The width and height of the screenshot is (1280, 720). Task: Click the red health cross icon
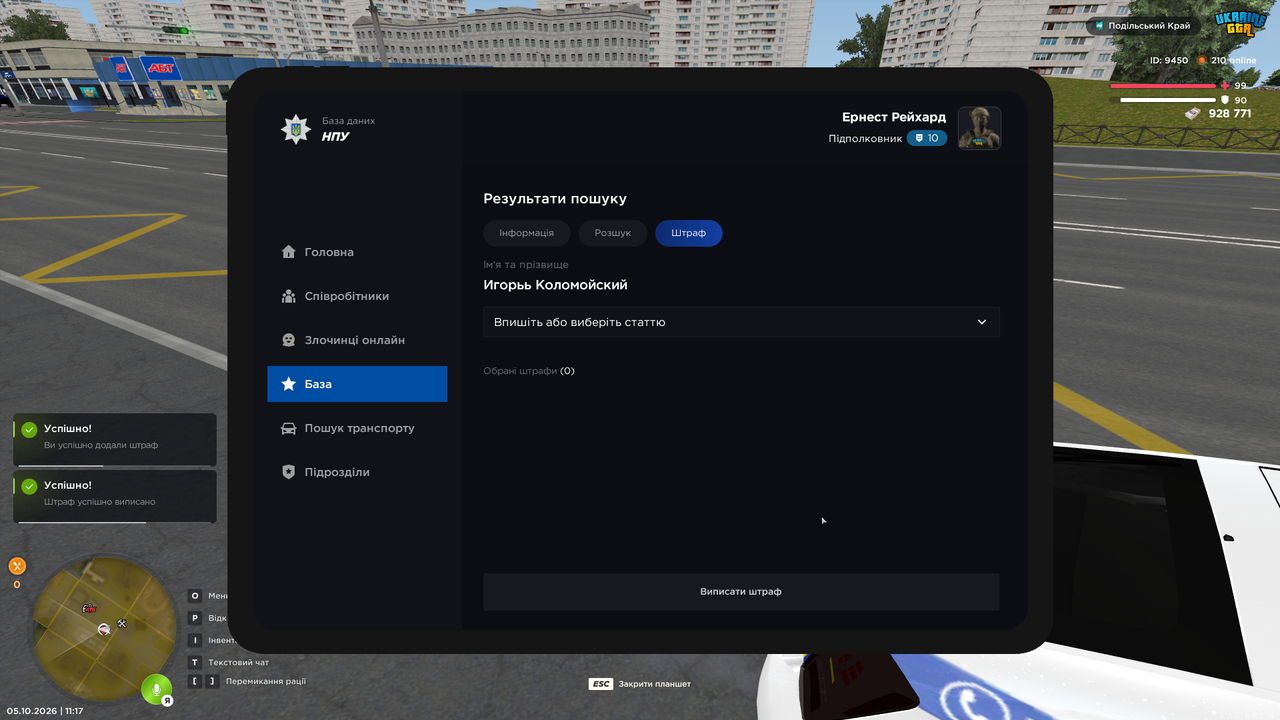[1225, 86]
